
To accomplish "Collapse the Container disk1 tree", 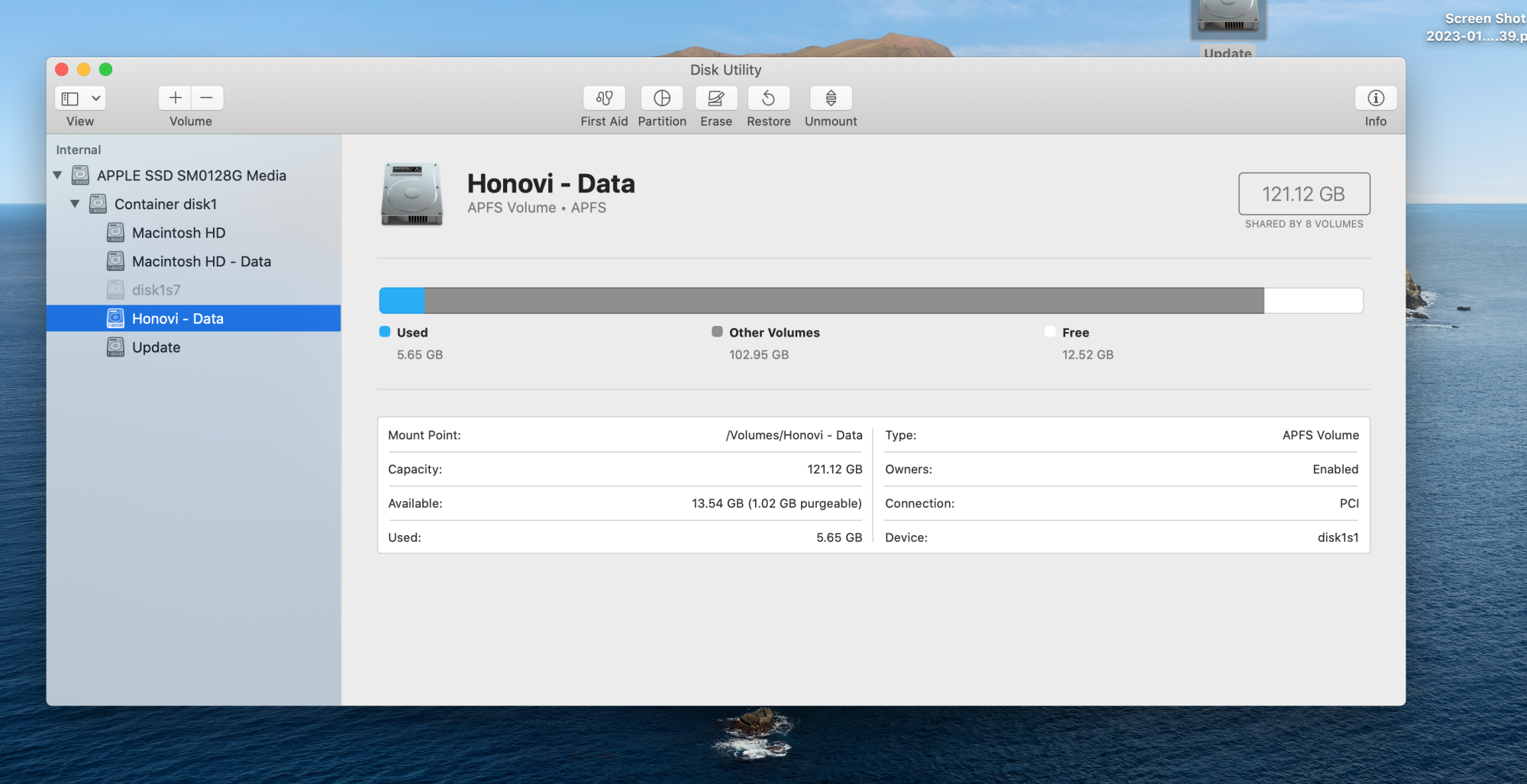I will [x=75, y=204].
